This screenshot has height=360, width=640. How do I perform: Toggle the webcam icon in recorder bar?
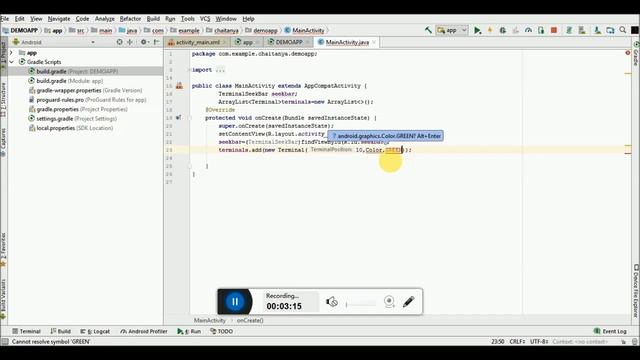389,302
